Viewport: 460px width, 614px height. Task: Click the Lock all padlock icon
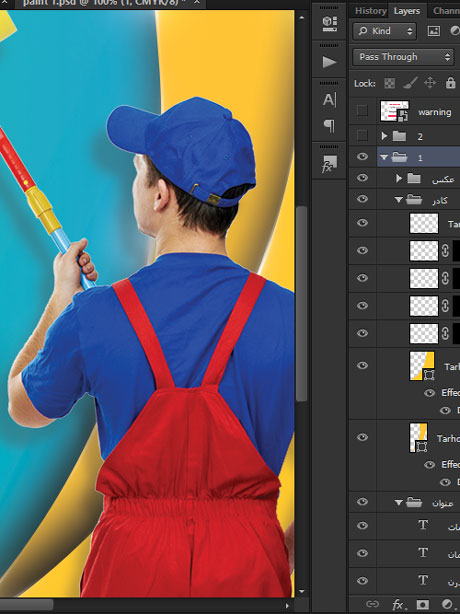[x=451, y=83]
